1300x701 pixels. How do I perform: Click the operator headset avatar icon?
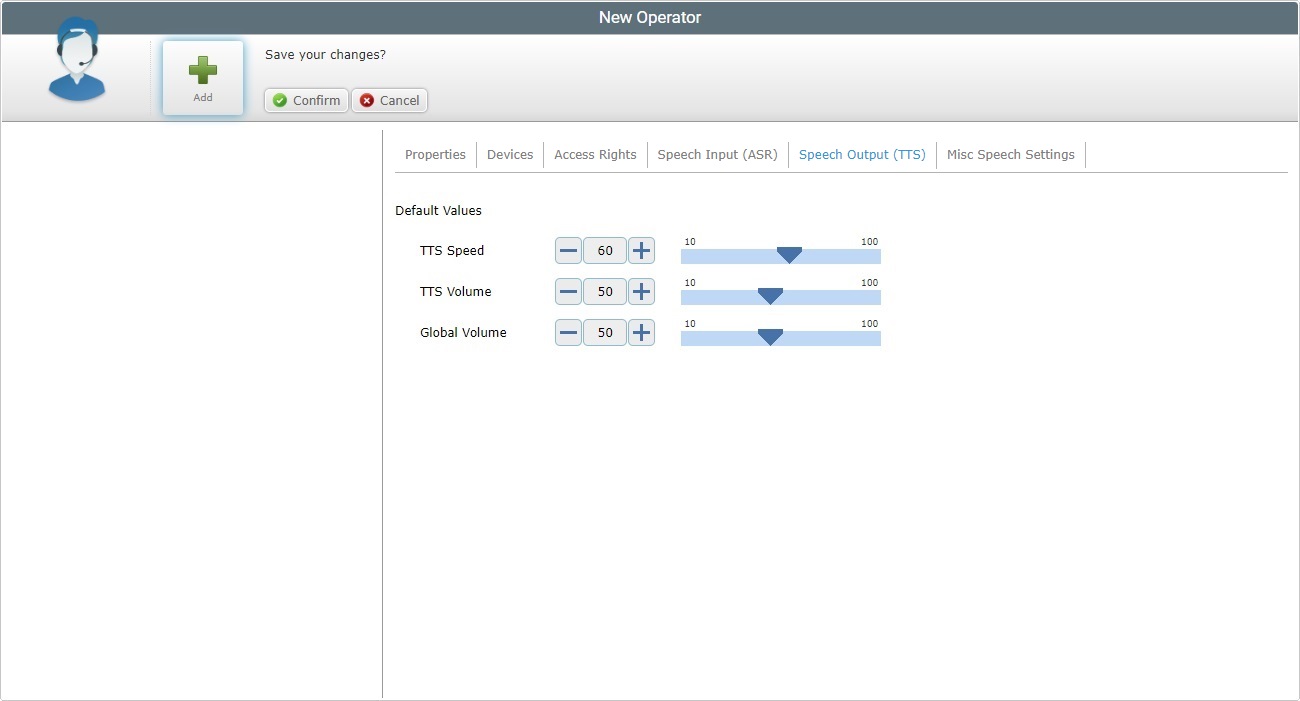(77, 62)
